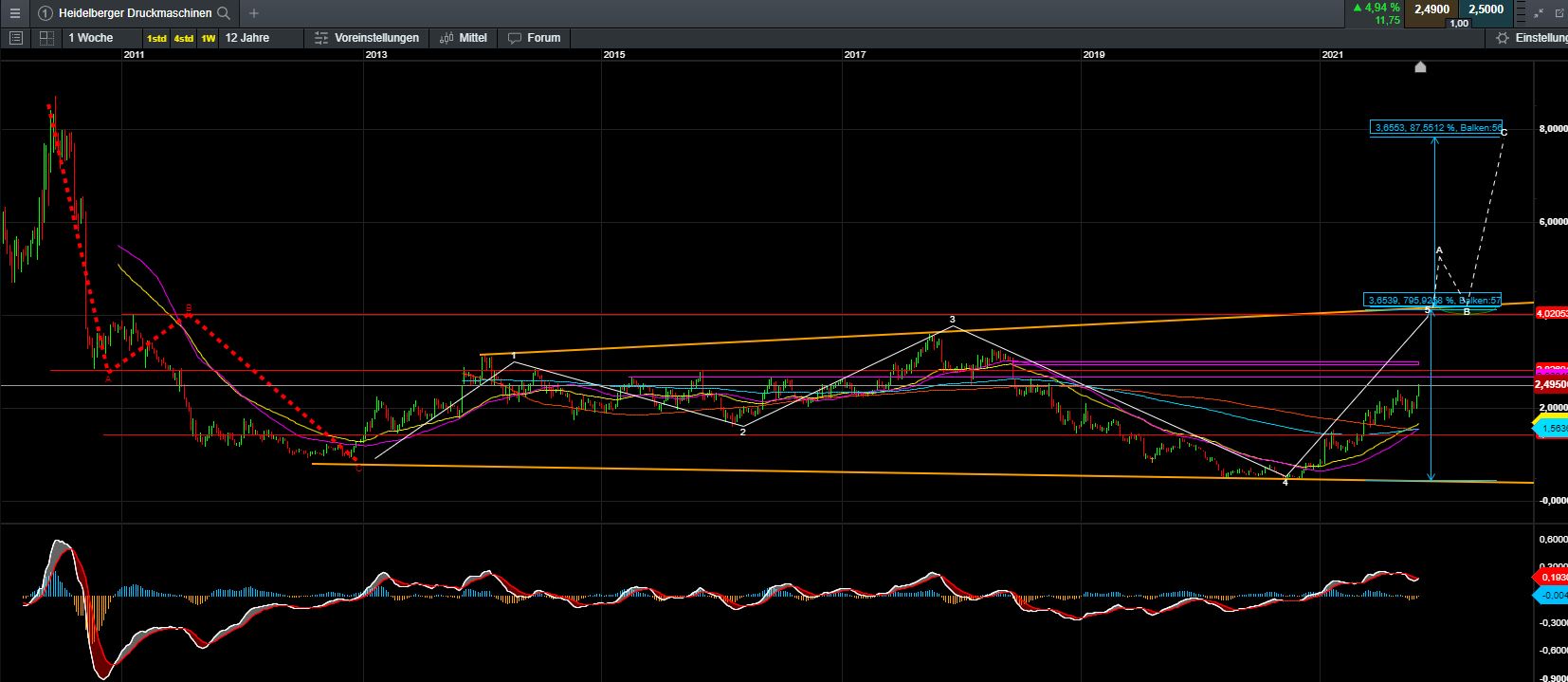Image resolution: width=1568 pixels, height=682 pixels.
Task: Click the red 0,193 MACD value label
Action: [1551, 577]
